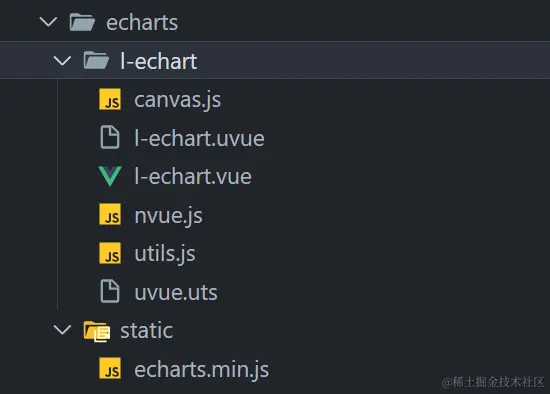Collapse the l-echart folder chevron
This screenshot has width=550, height=394.
[62, 60]
